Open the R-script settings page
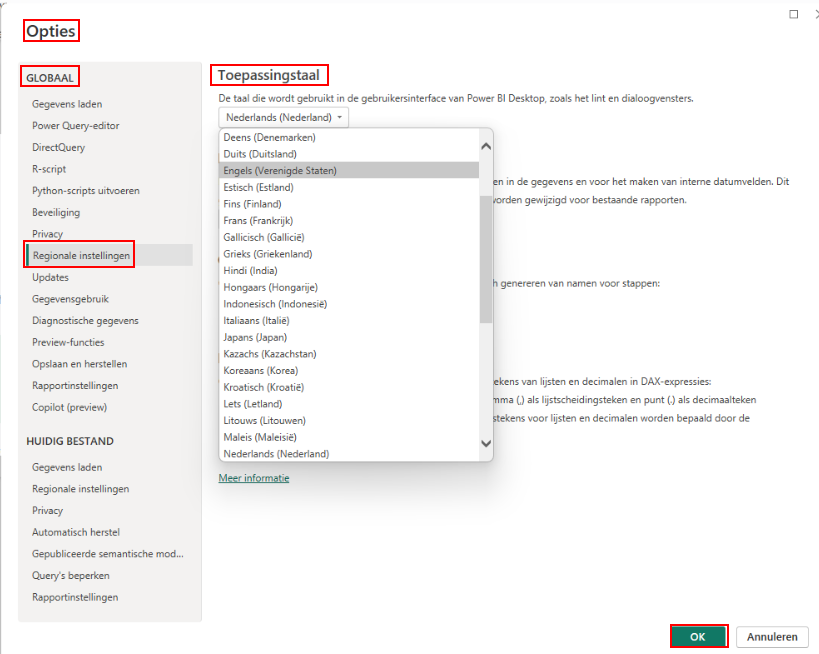 [49, 169]
